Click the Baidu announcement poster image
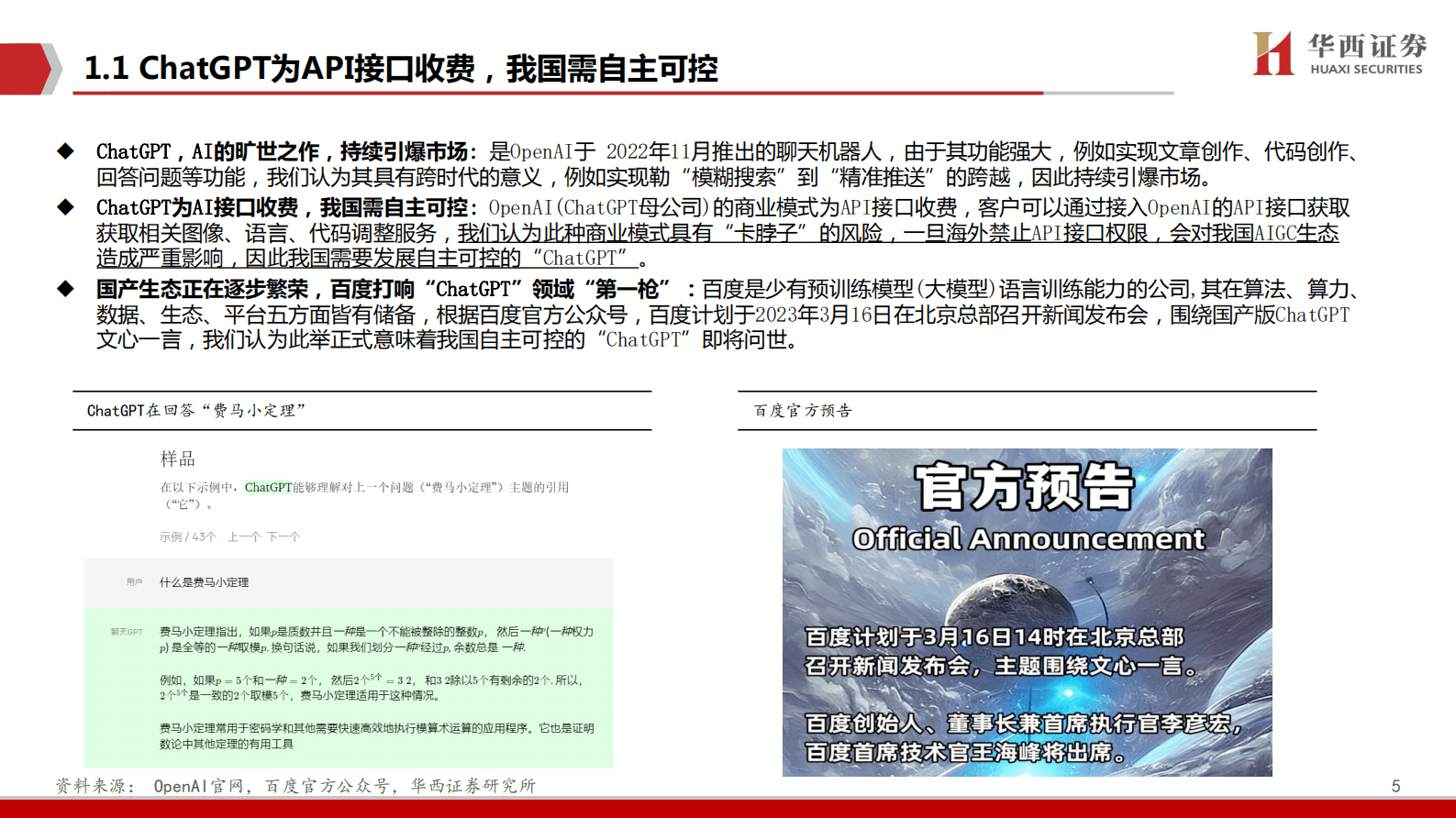 pos(1027,613)
